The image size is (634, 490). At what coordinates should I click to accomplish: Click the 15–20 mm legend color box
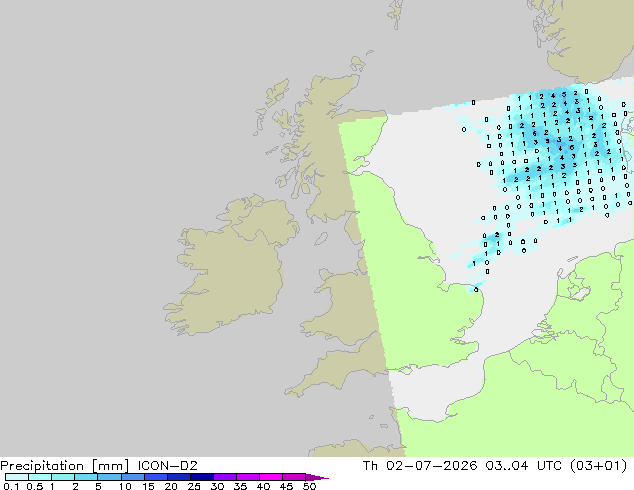point(155,477)
